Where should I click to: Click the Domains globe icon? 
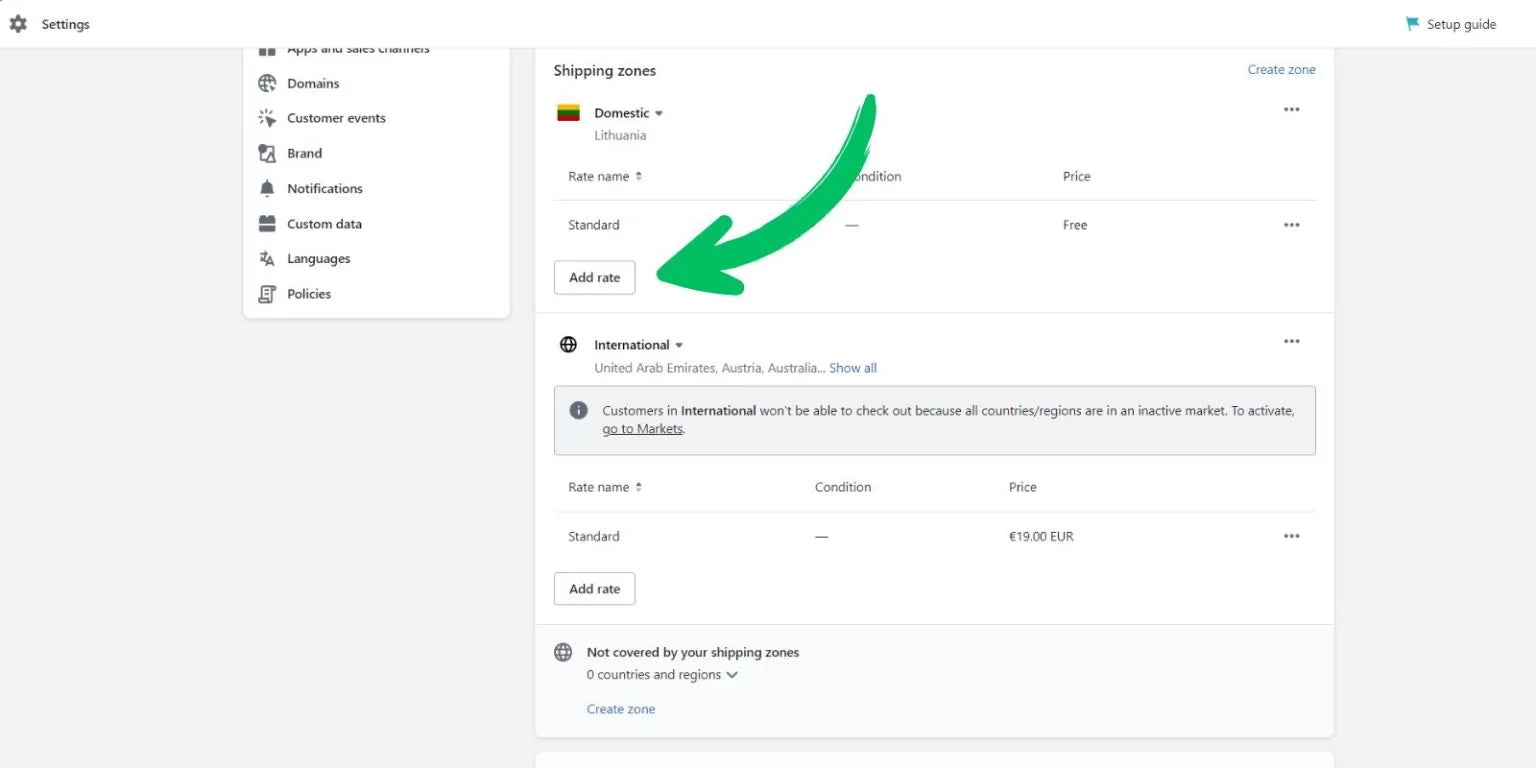[x=267, y=83]
